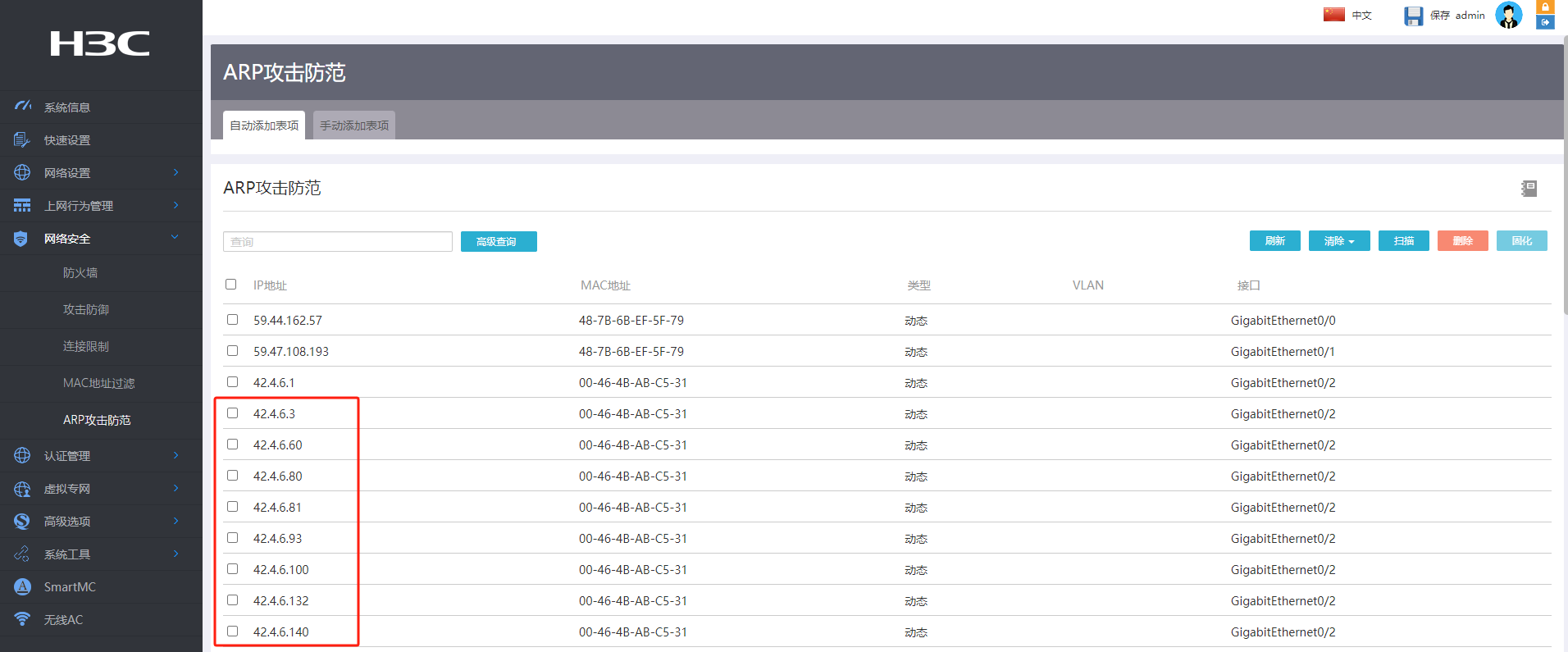Viewport: 1568px width, 652px height.
Task: Expand the 虚拟专网 menu chevron
Action: [x=175, y=488]
